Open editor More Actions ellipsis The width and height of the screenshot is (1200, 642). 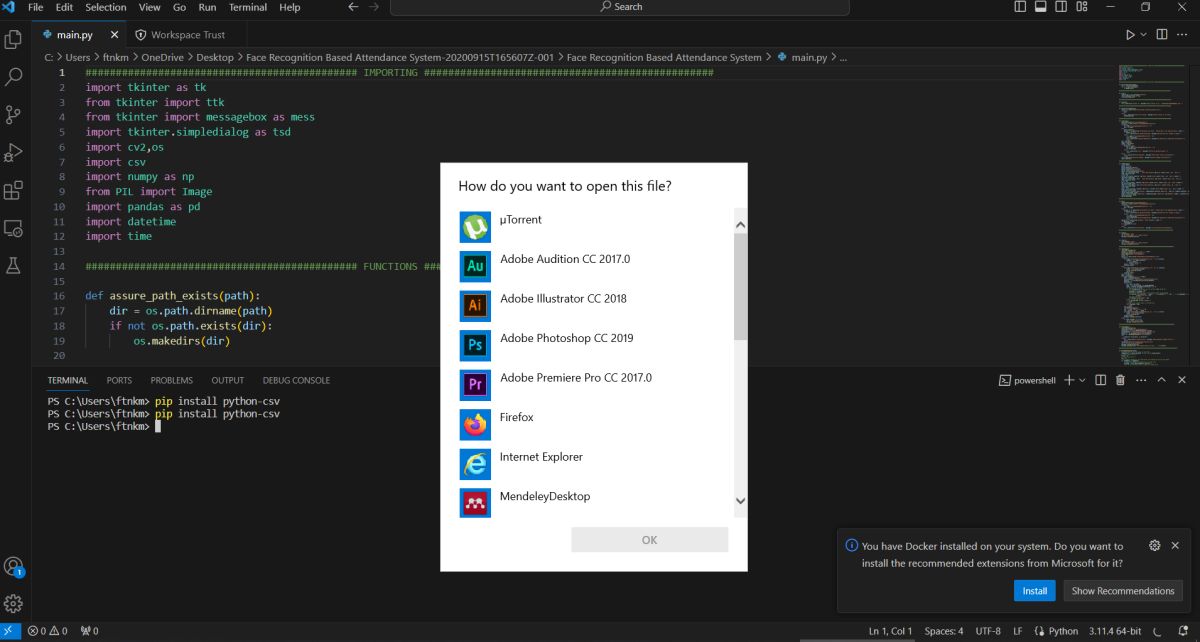point(1183,35)
